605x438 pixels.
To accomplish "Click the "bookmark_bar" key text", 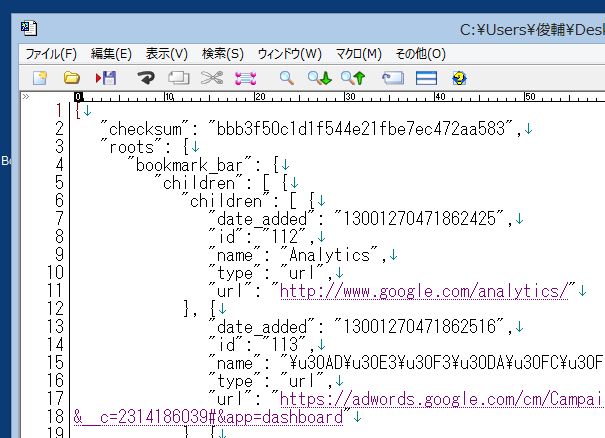I will click(189, 165).
